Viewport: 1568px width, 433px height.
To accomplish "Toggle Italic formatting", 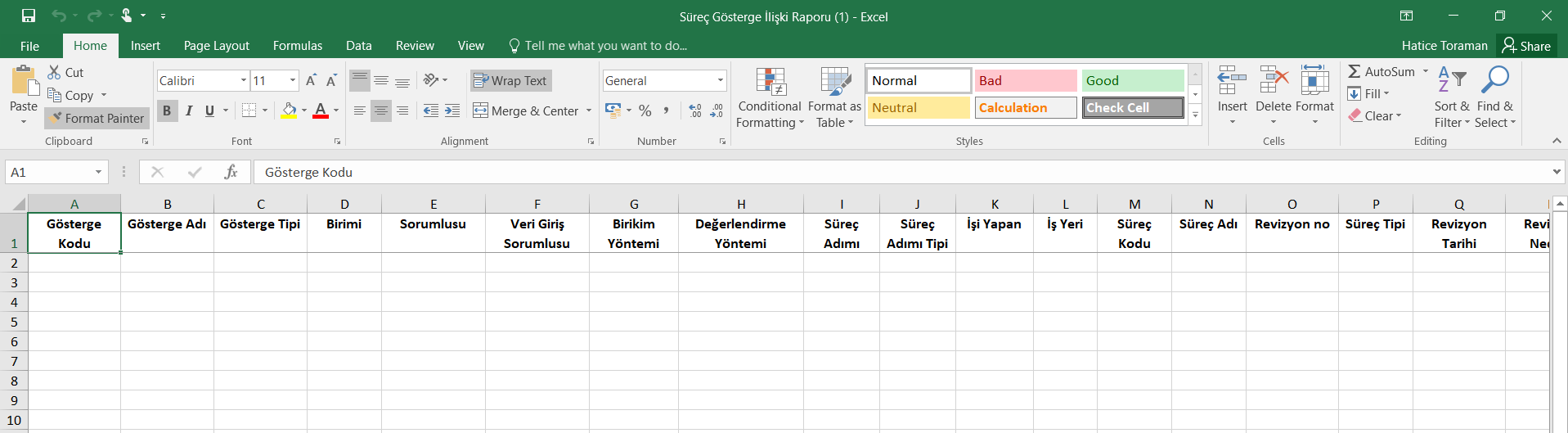I will click(x=189, y=111).
